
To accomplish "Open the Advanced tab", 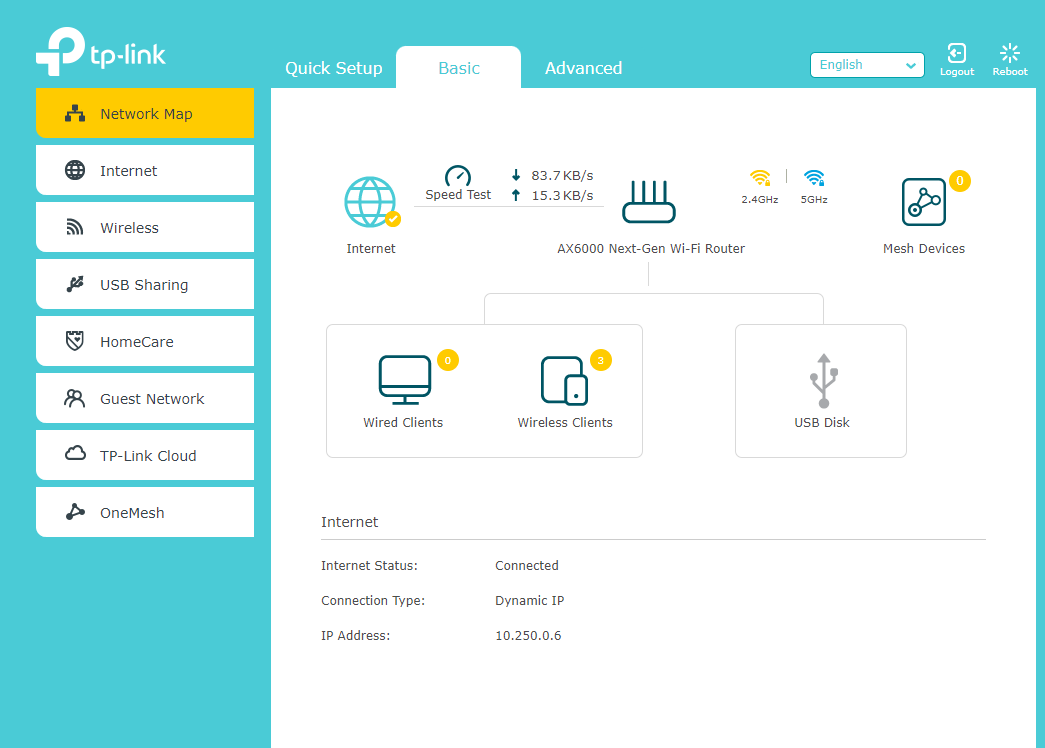I will click(x=583, y=68).
